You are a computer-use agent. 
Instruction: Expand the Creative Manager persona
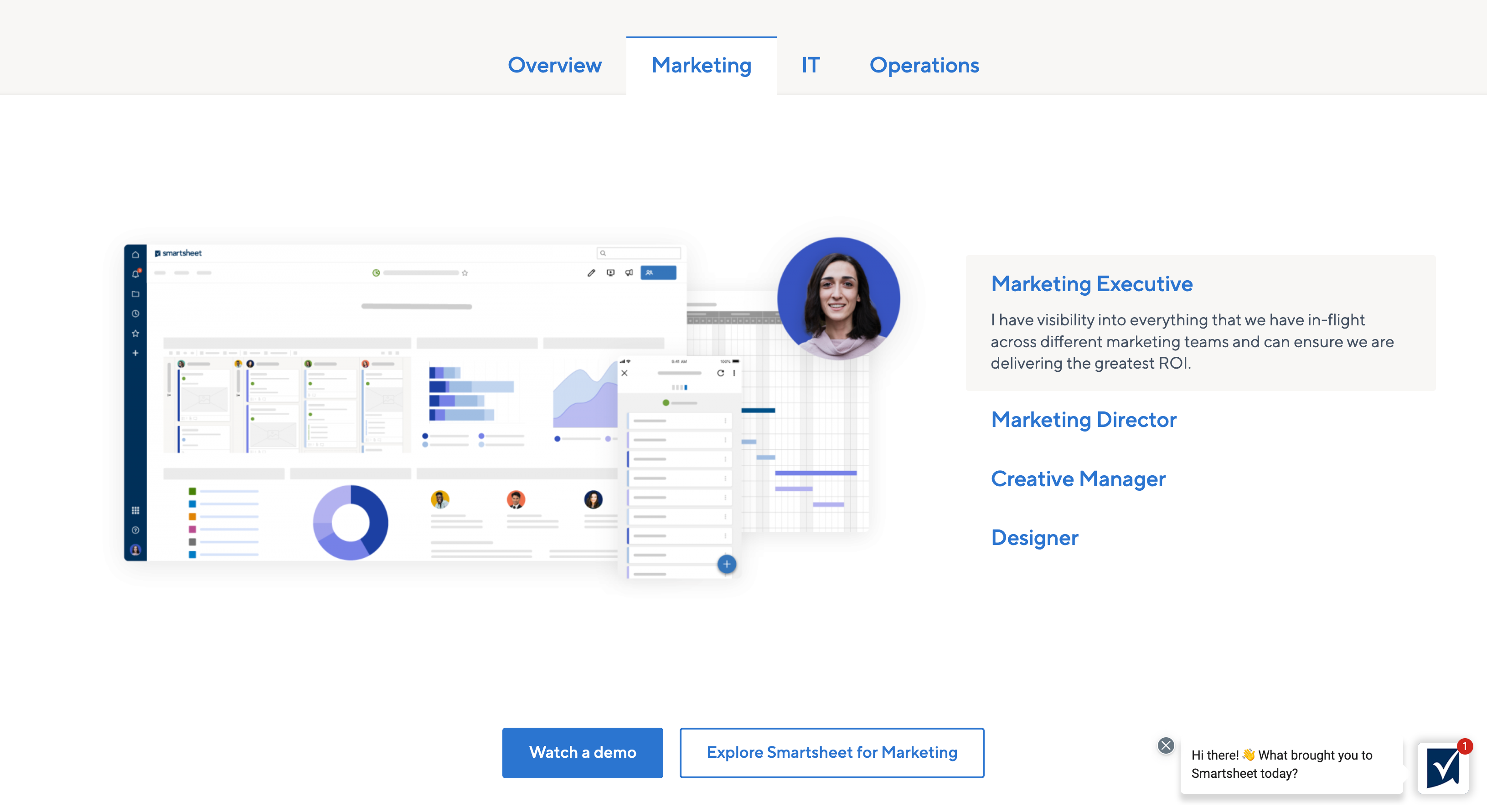(x=1078, y=479)
